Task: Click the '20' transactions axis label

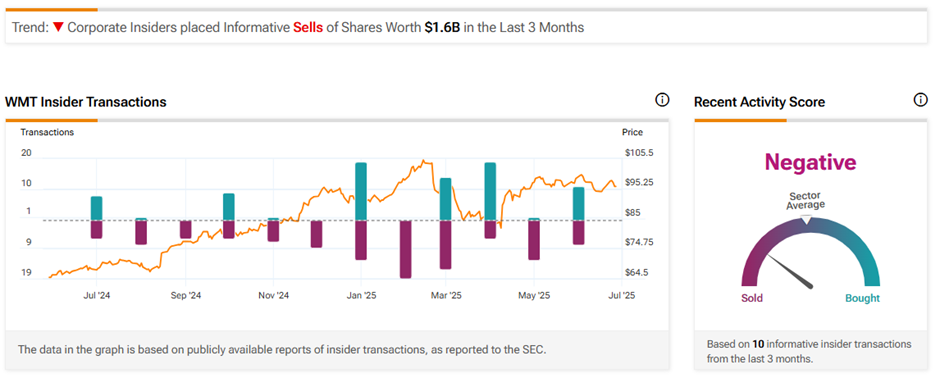Action: tap(26, 153)
